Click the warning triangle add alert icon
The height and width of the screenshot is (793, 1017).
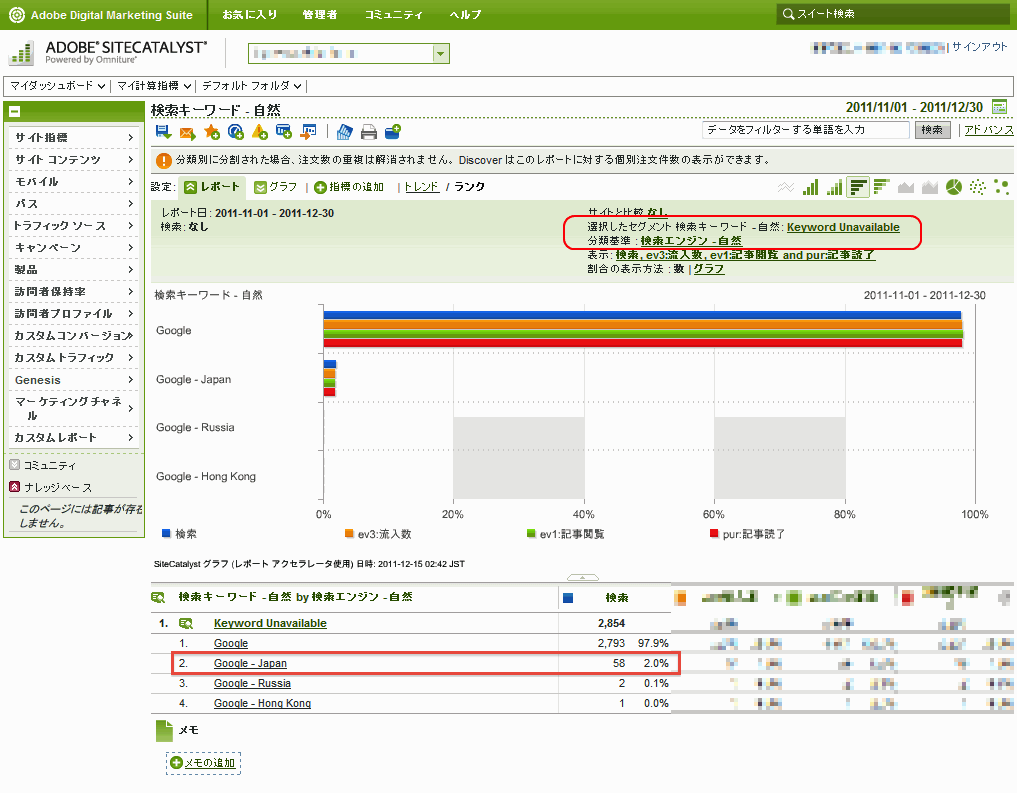click(x=259, y=132)
